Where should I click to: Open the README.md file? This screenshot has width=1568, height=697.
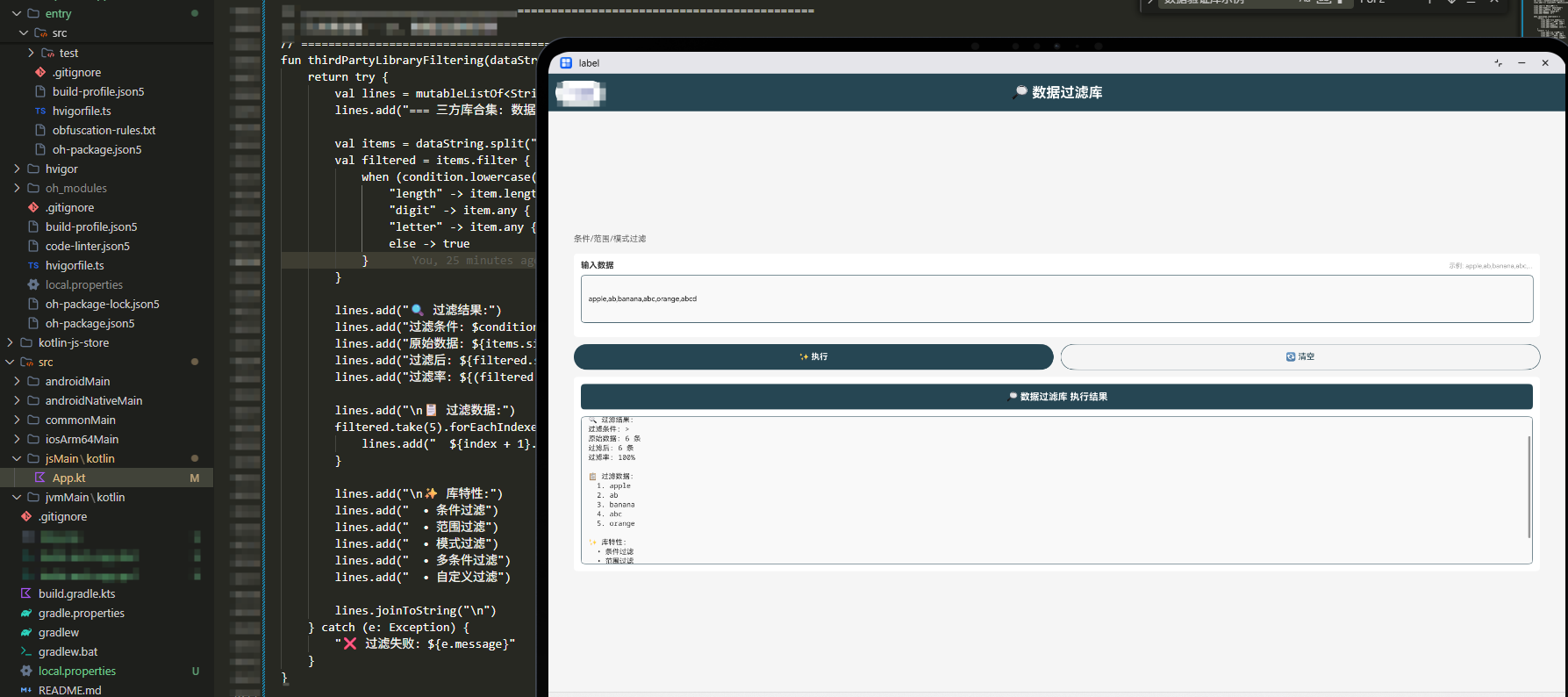pos(69,690)
